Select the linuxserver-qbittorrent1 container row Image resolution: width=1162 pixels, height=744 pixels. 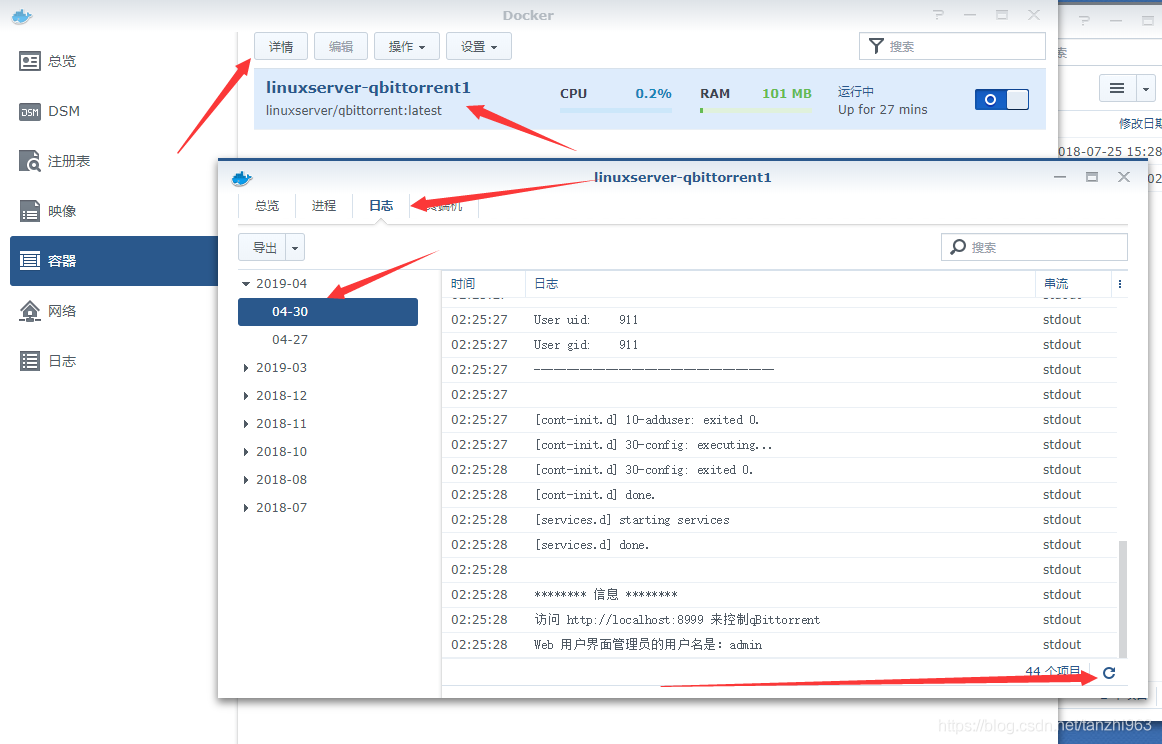(649, 99)
